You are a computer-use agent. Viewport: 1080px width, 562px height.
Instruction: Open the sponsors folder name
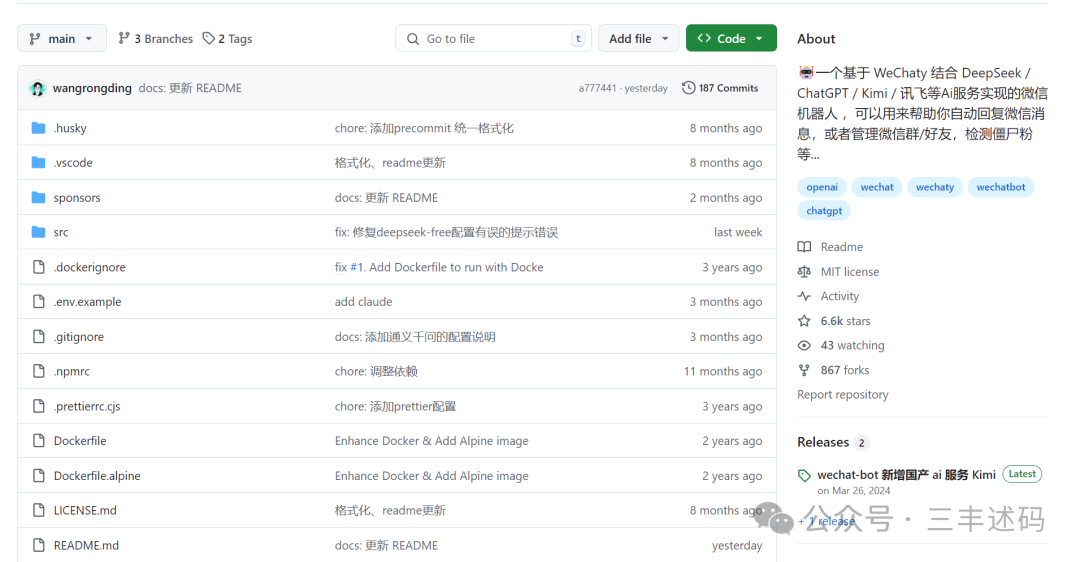[77, 198]
